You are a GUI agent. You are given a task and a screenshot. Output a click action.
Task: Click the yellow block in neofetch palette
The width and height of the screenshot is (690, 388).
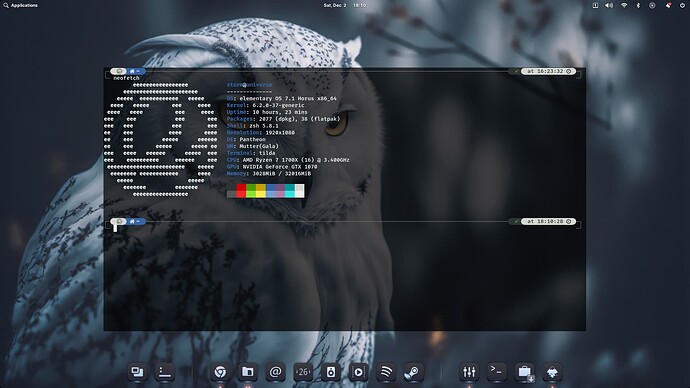(x=261, y=190)
